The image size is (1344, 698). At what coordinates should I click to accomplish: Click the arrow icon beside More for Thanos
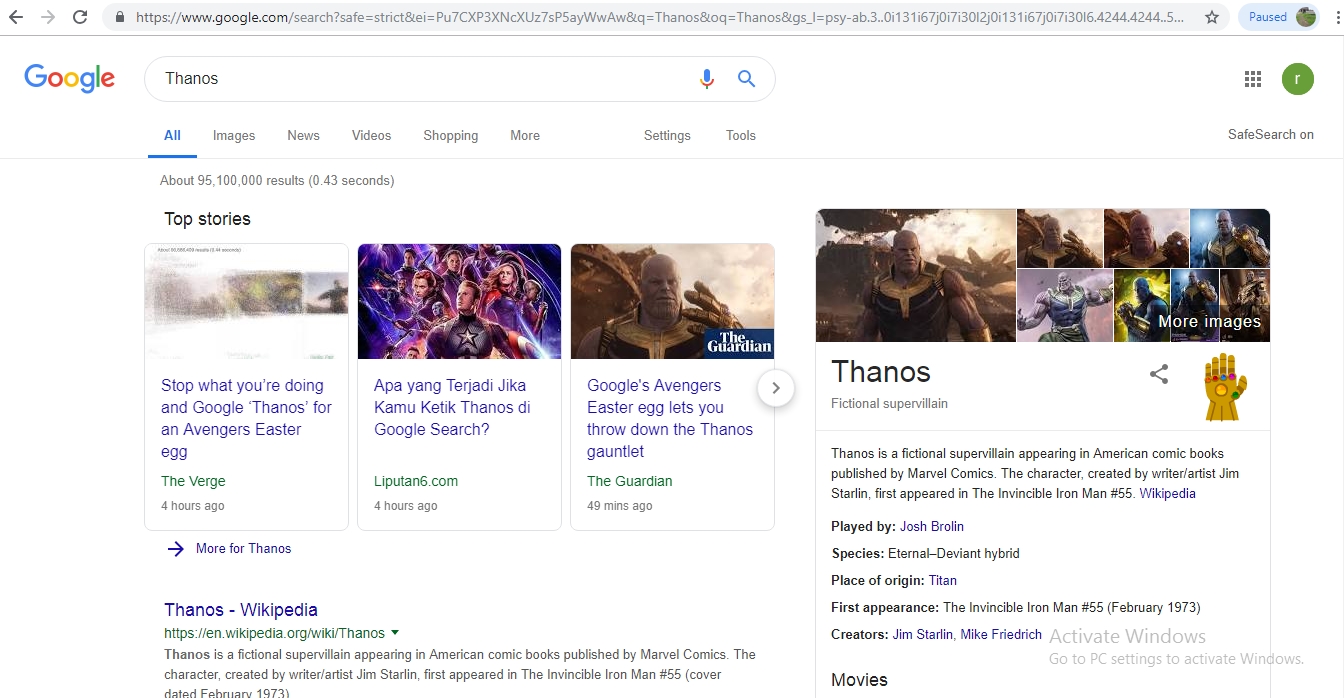coord(176,548)
